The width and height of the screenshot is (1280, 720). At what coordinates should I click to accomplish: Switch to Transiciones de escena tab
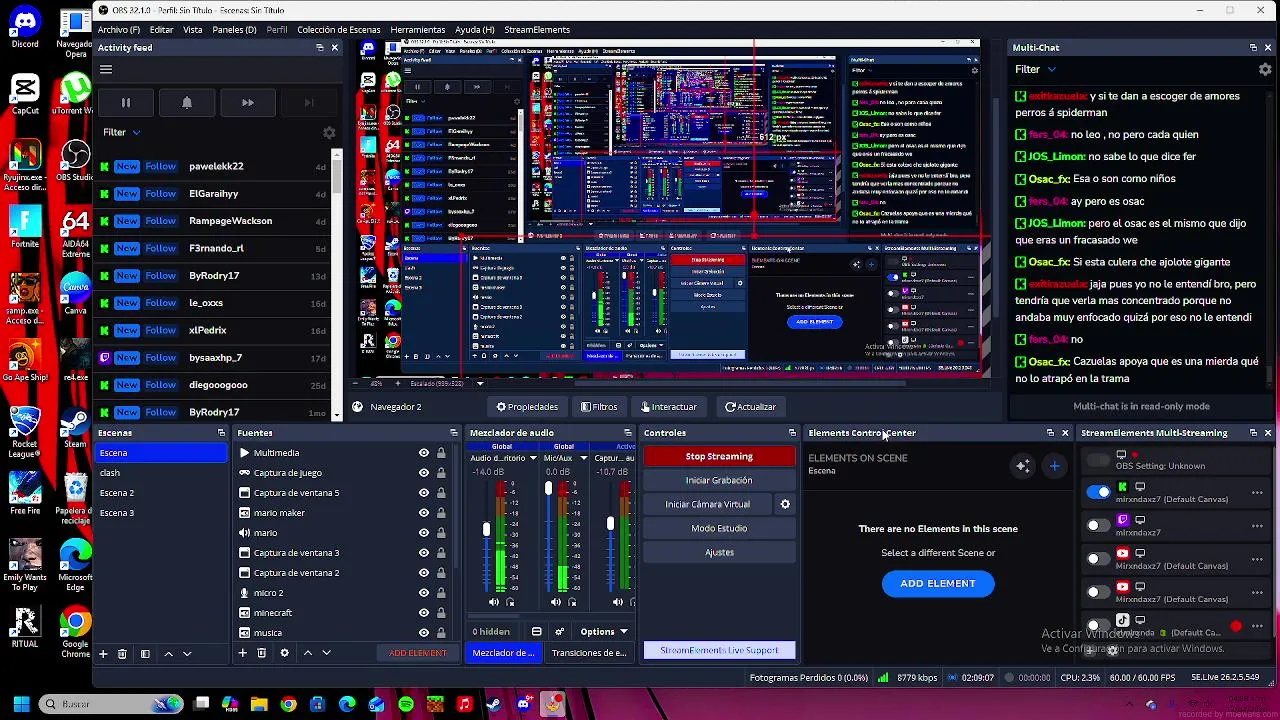point(588,653)
